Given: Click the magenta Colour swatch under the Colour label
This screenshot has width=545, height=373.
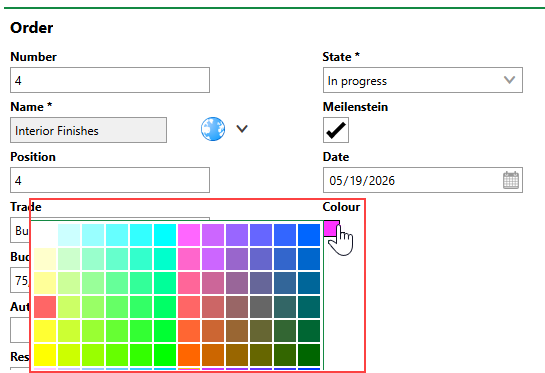Looking at the screenshot, I should click(x=332, y=228).
